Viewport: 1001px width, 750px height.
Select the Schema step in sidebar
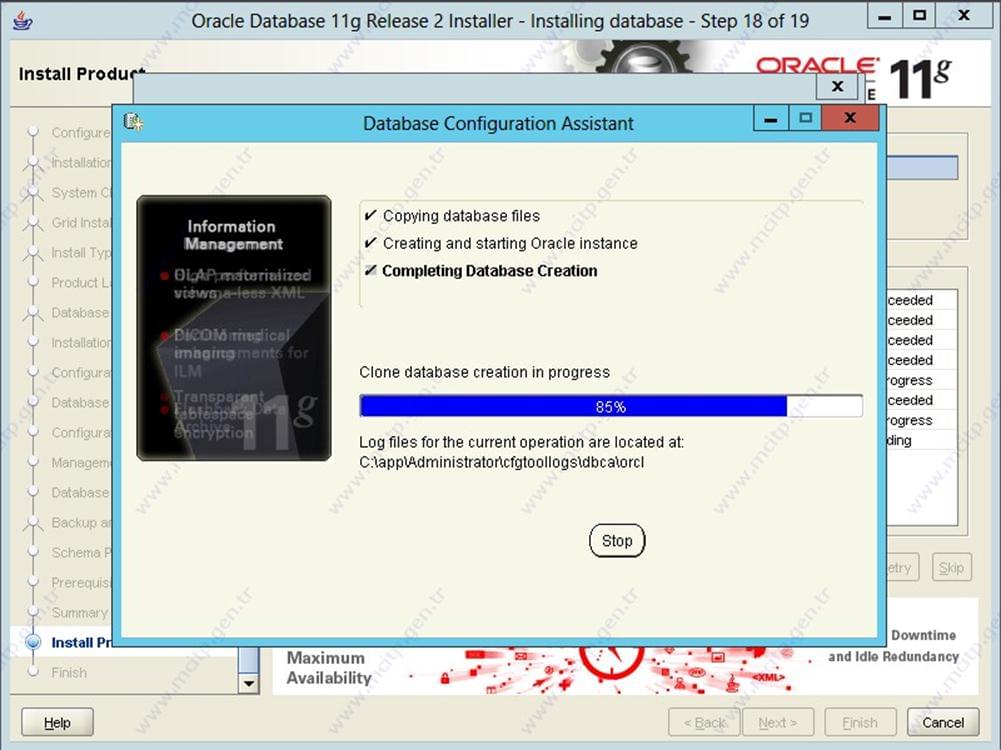tap(81, 553)
